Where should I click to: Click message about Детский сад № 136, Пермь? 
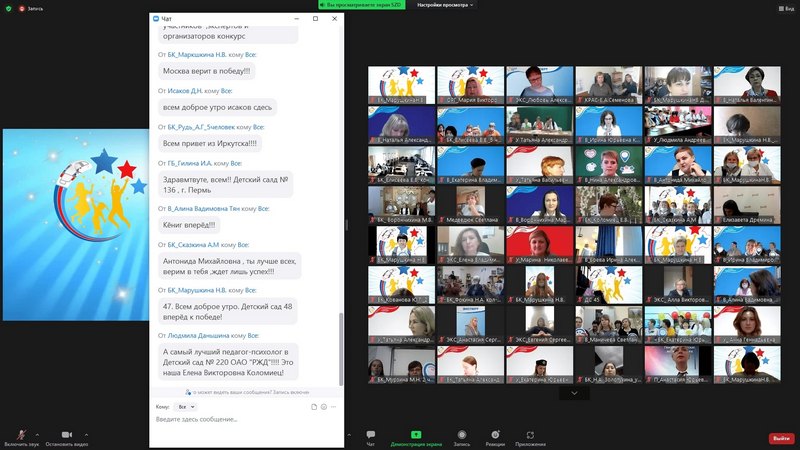pyautogui.click(x=226, y=185)
